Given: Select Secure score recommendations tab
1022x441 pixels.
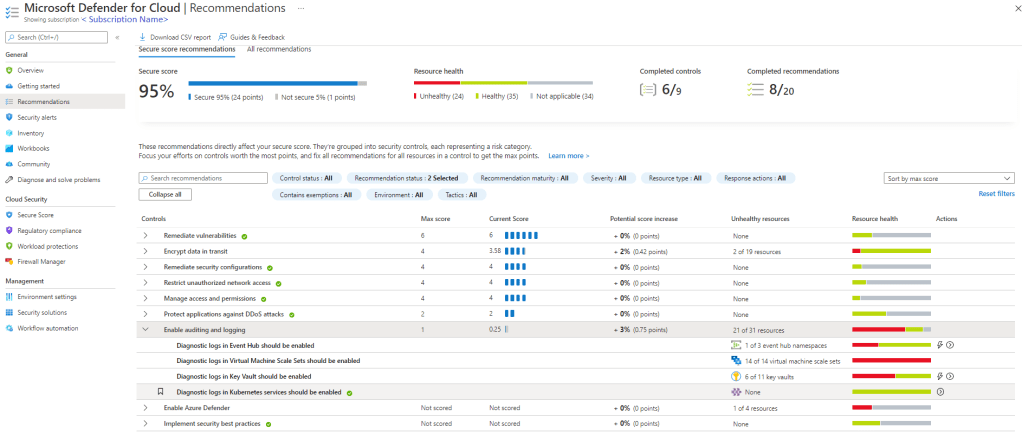Looking at the screenshot, I should [x=187, y=49].
